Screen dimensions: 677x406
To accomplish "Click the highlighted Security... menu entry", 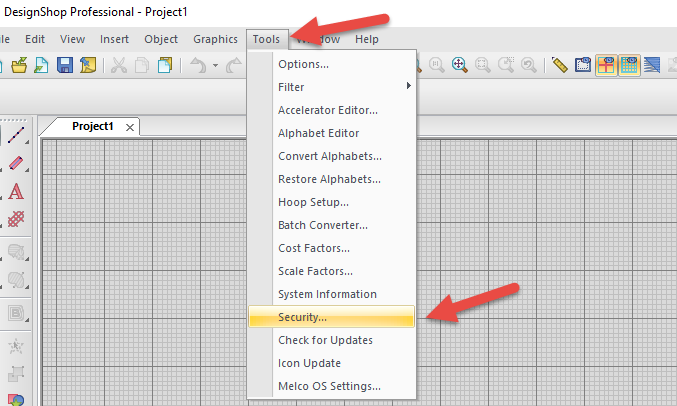I will pos(331,317).
